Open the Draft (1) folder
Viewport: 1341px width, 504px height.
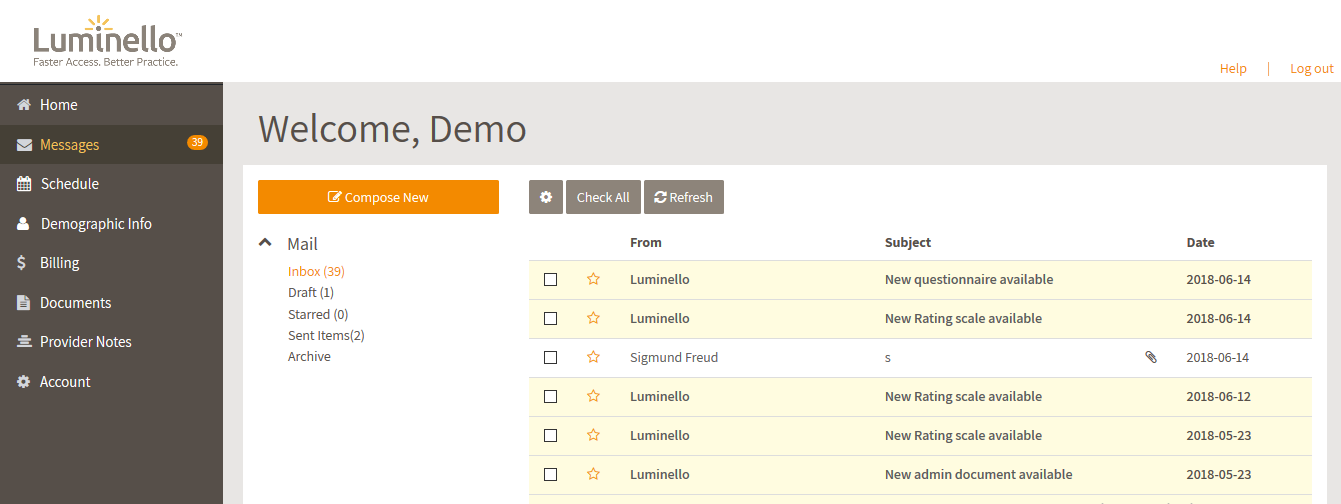pyautogui.click(x=311, y=292)
